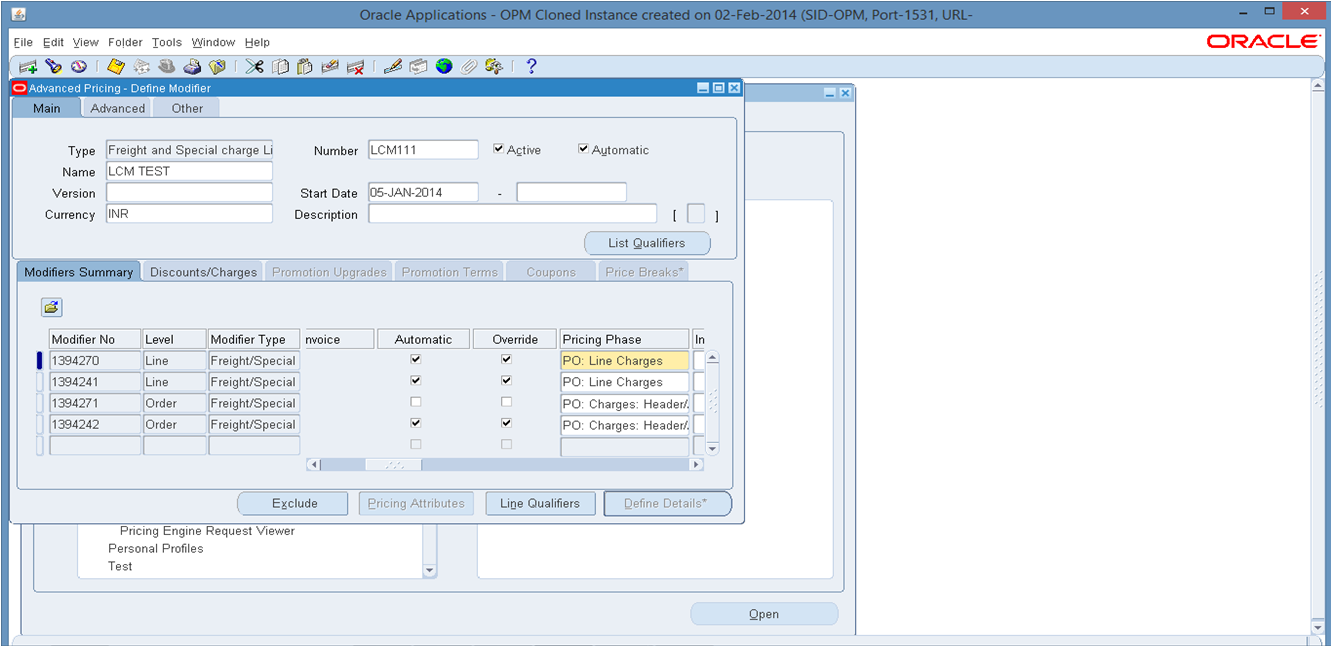Click the Close Form folder icon
1331x646 pixels.
coord(217,67)
